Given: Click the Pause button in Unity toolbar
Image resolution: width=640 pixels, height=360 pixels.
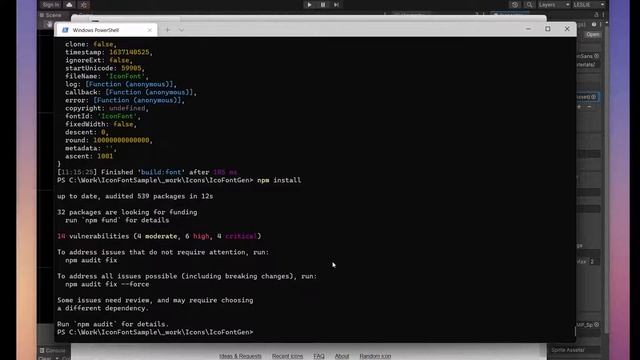Looking at the screenshot, I should point(322,4).
